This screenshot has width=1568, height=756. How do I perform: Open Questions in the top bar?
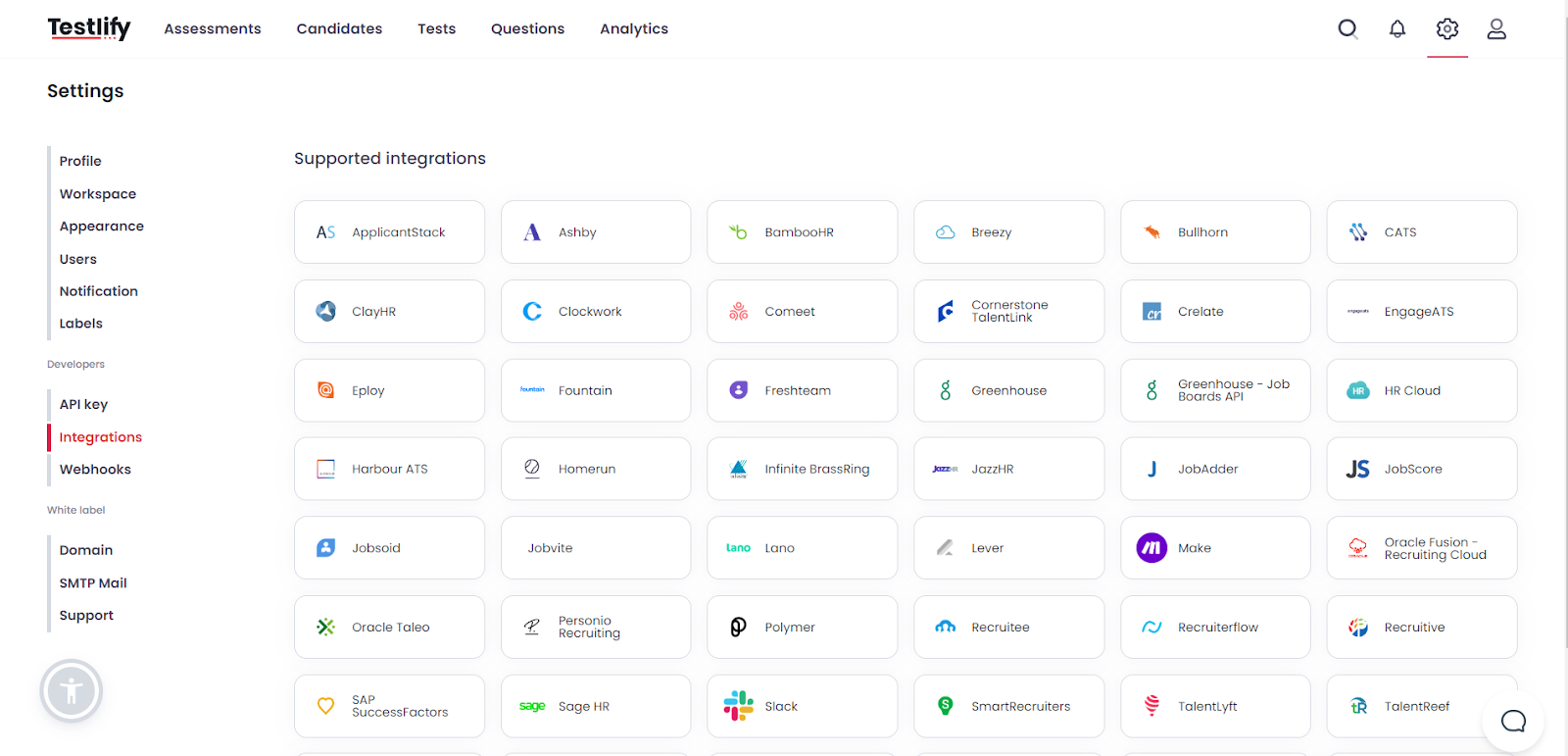click(x=527, y=28)
